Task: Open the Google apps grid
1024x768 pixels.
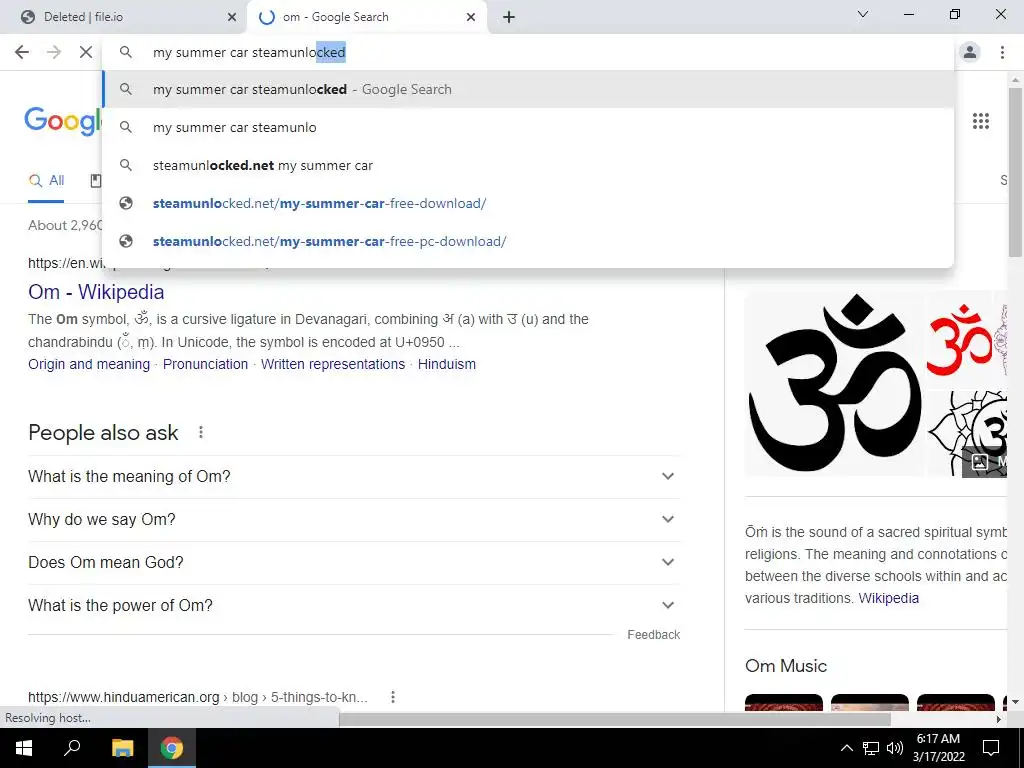Action: (x=980, y=121)
